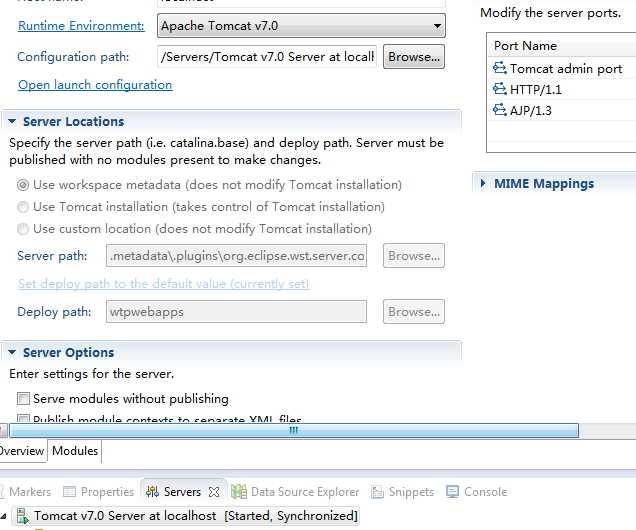Click Open launch configuration link

[95, 85]
